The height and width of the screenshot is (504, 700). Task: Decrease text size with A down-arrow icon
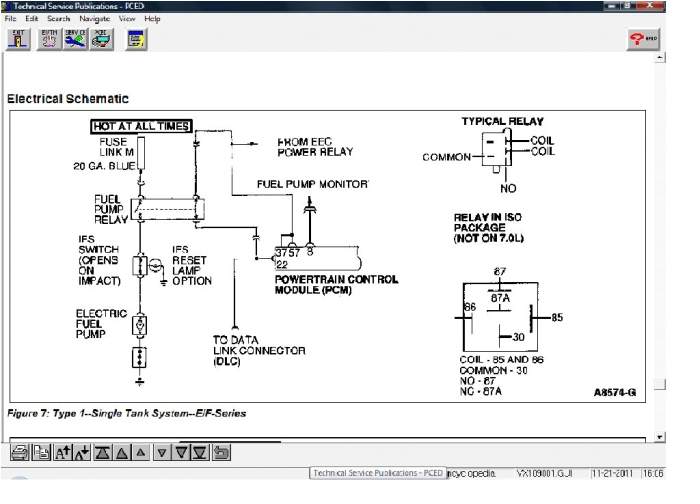[82, 453]
